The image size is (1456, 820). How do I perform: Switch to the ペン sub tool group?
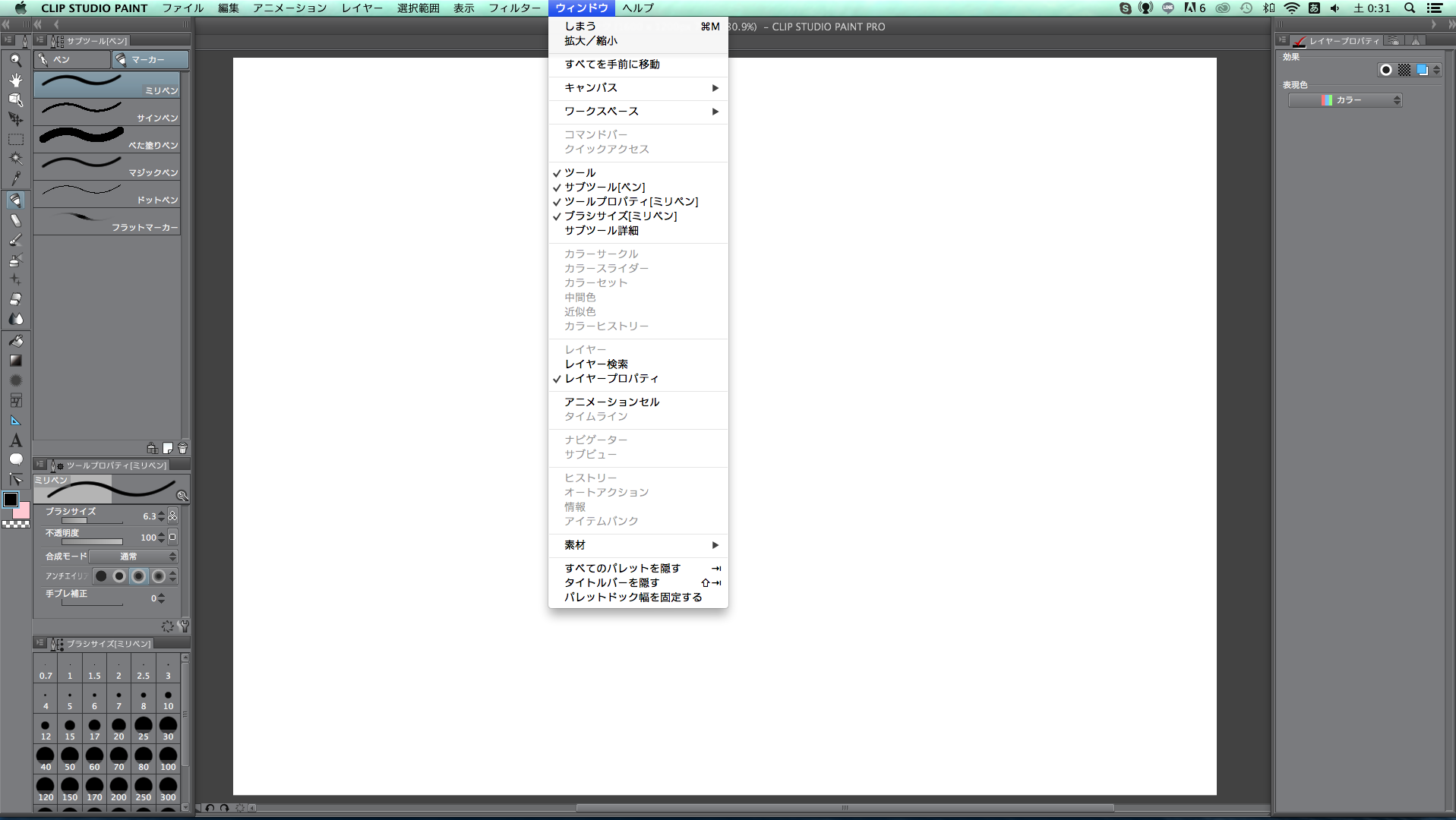[x=72, y=59]
